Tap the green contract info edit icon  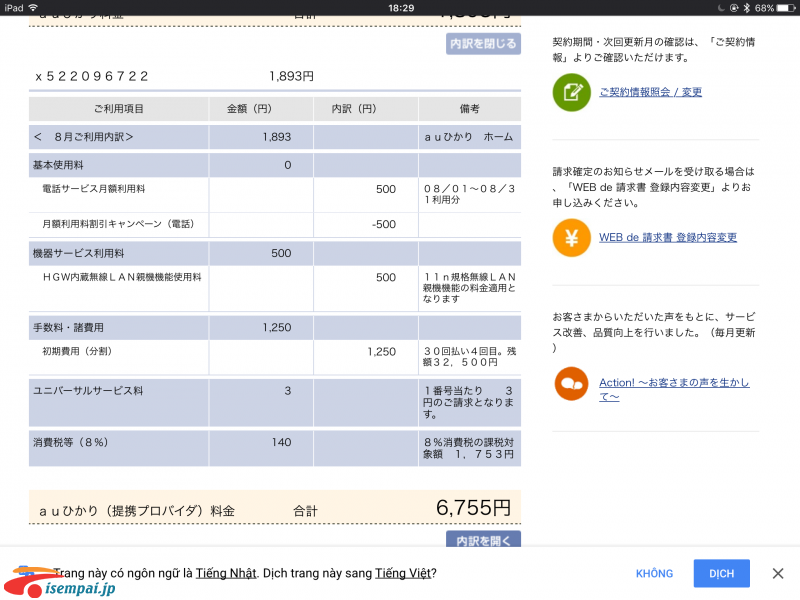pyautogui.click(x=571, y=92)
